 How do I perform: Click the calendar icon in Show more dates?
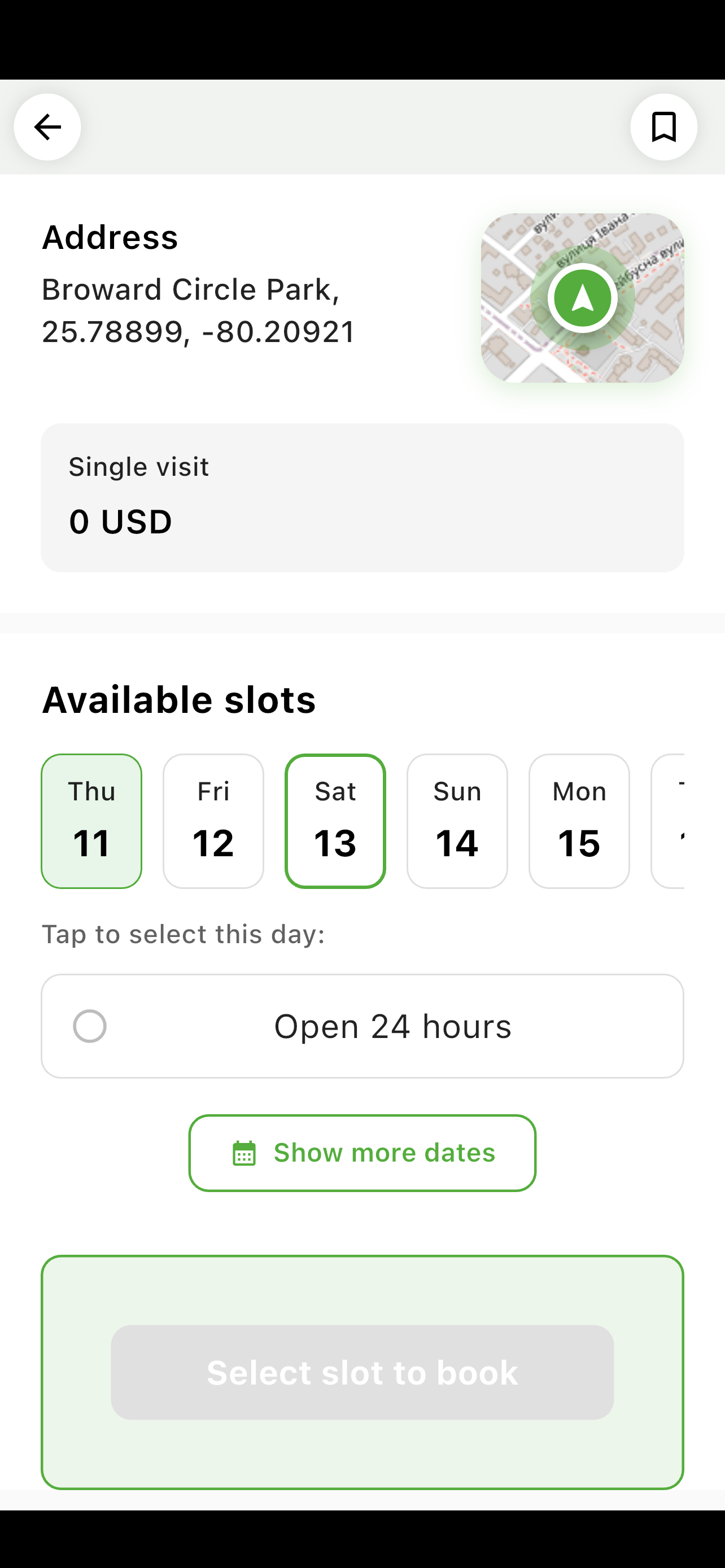[244, 1153]
